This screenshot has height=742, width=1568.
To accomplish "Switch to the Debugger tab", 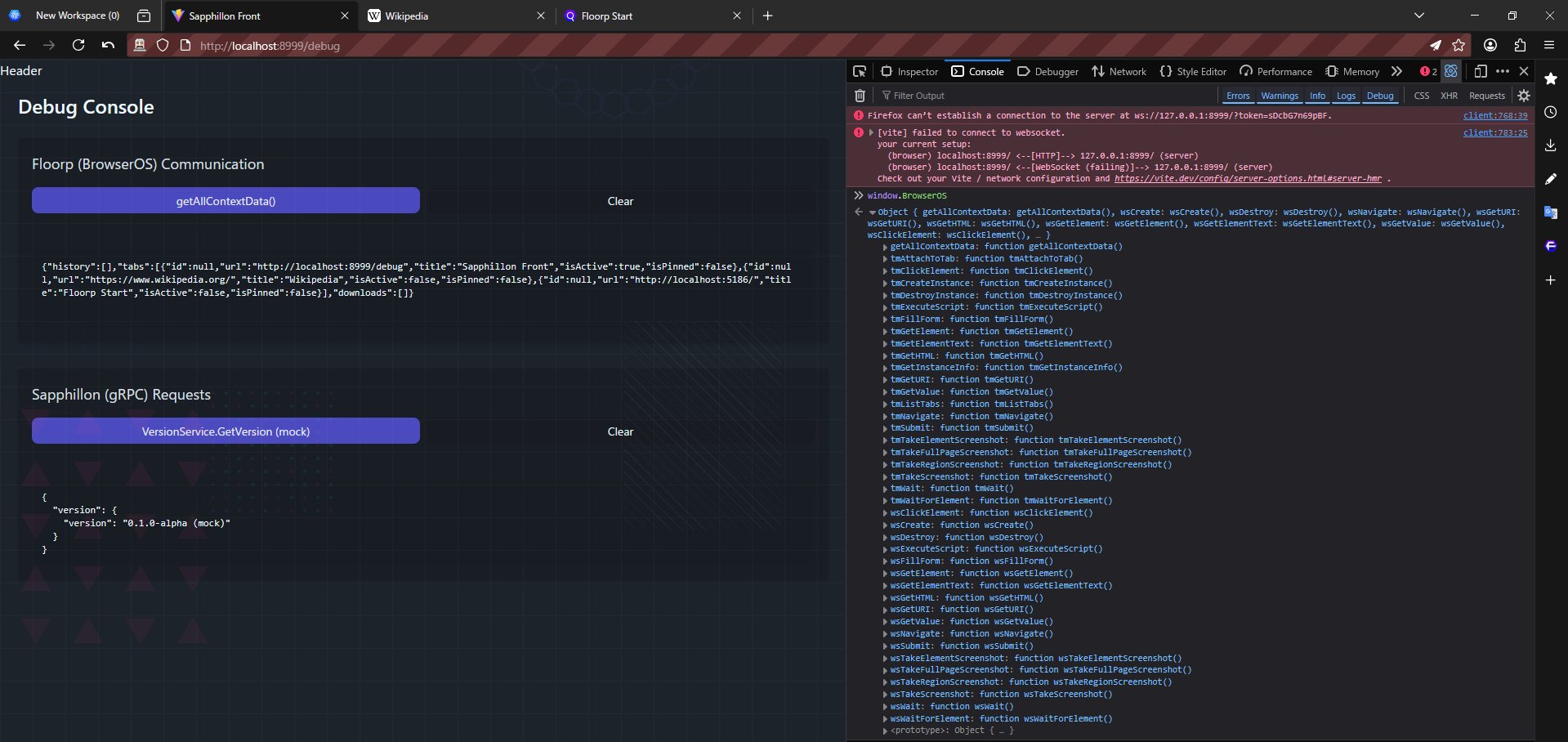I will (1048, 71).
